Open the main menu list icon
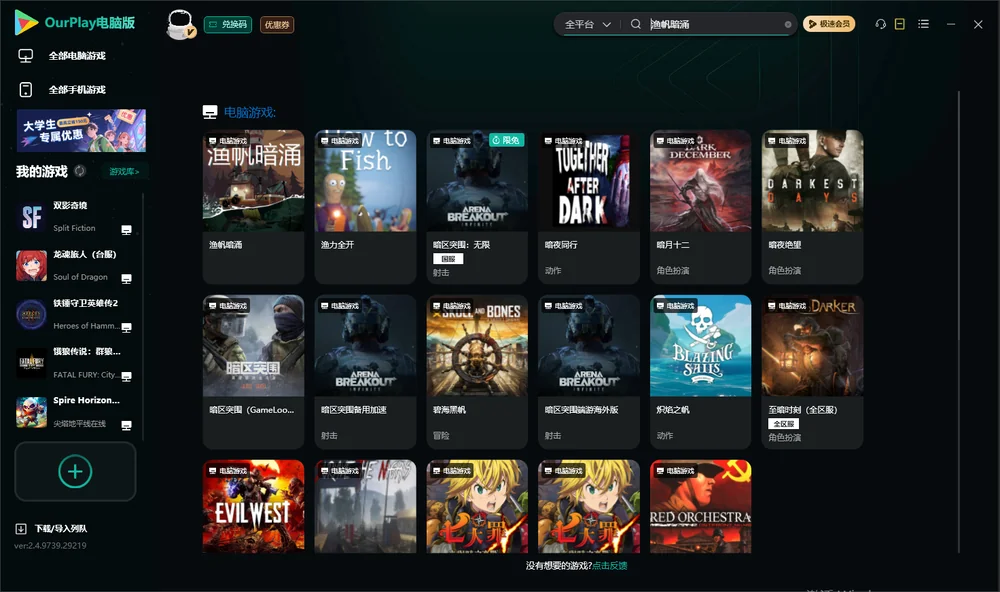This screenshot has width=1000, height=592. [x=923, y=24]
